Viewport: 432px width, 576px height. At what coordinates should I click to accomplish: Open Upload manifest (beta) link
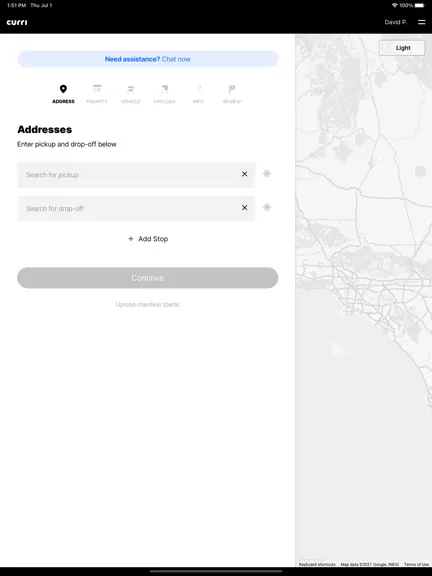(x=148, y=305)
